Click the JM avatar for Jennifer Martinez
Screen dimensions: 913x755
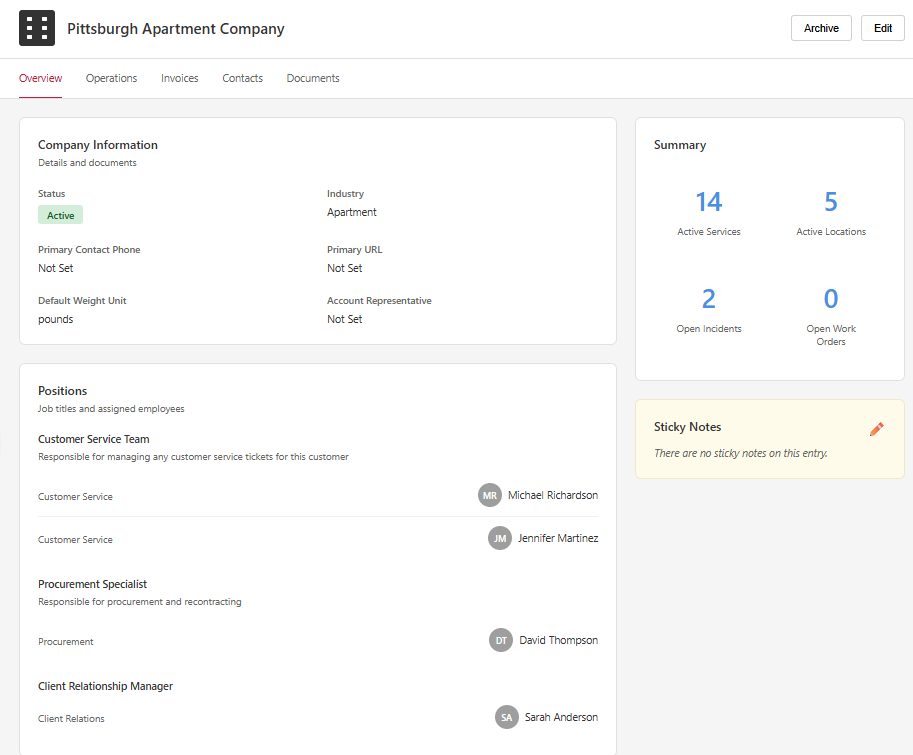click(500, 538)
